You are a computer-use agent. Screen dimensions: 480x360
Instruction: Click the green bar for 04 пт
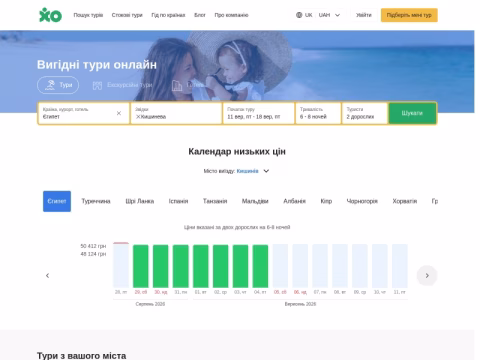(260, 266)
